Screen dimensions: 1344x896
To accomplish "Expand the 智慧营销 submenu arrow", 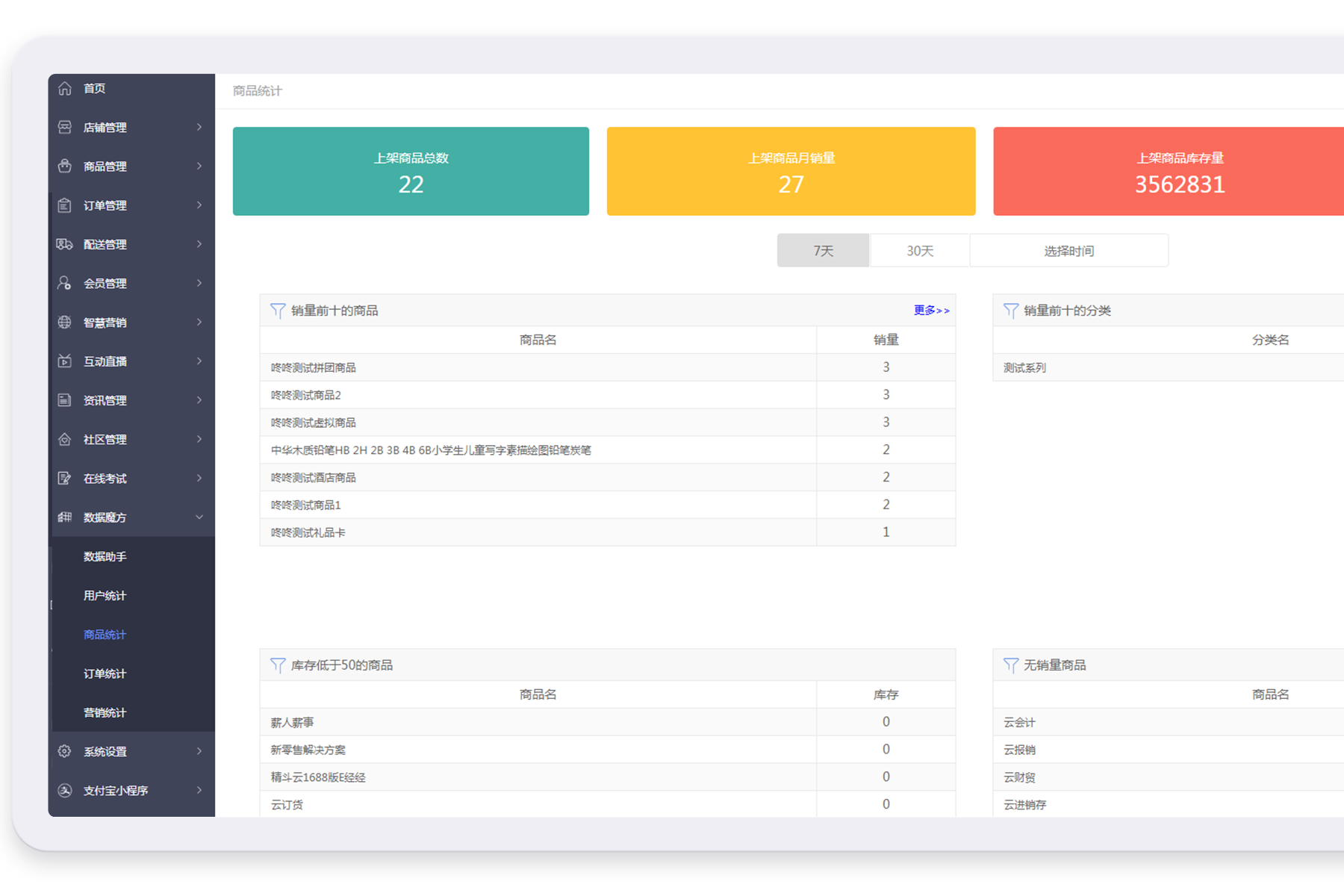I will (199, 322).
